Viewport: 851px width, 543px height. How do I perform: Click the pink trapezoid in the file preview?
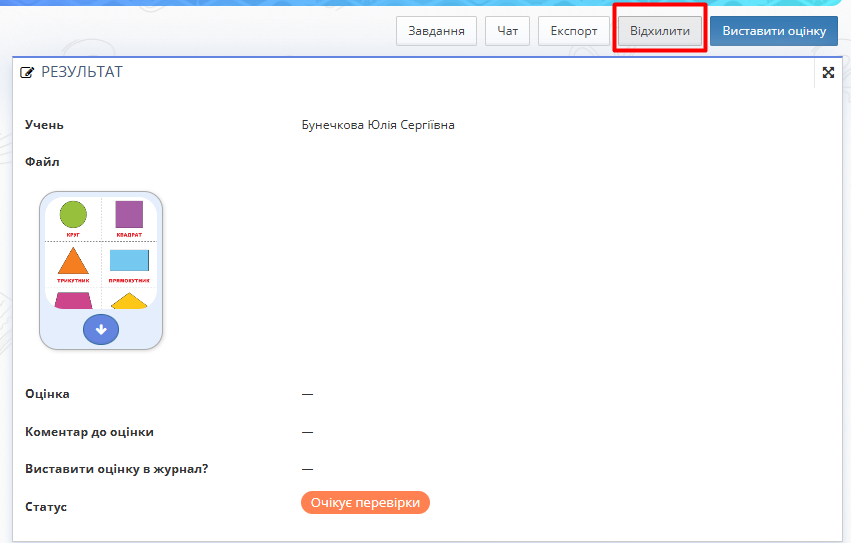pyautogui.click(x=73, y=301)
